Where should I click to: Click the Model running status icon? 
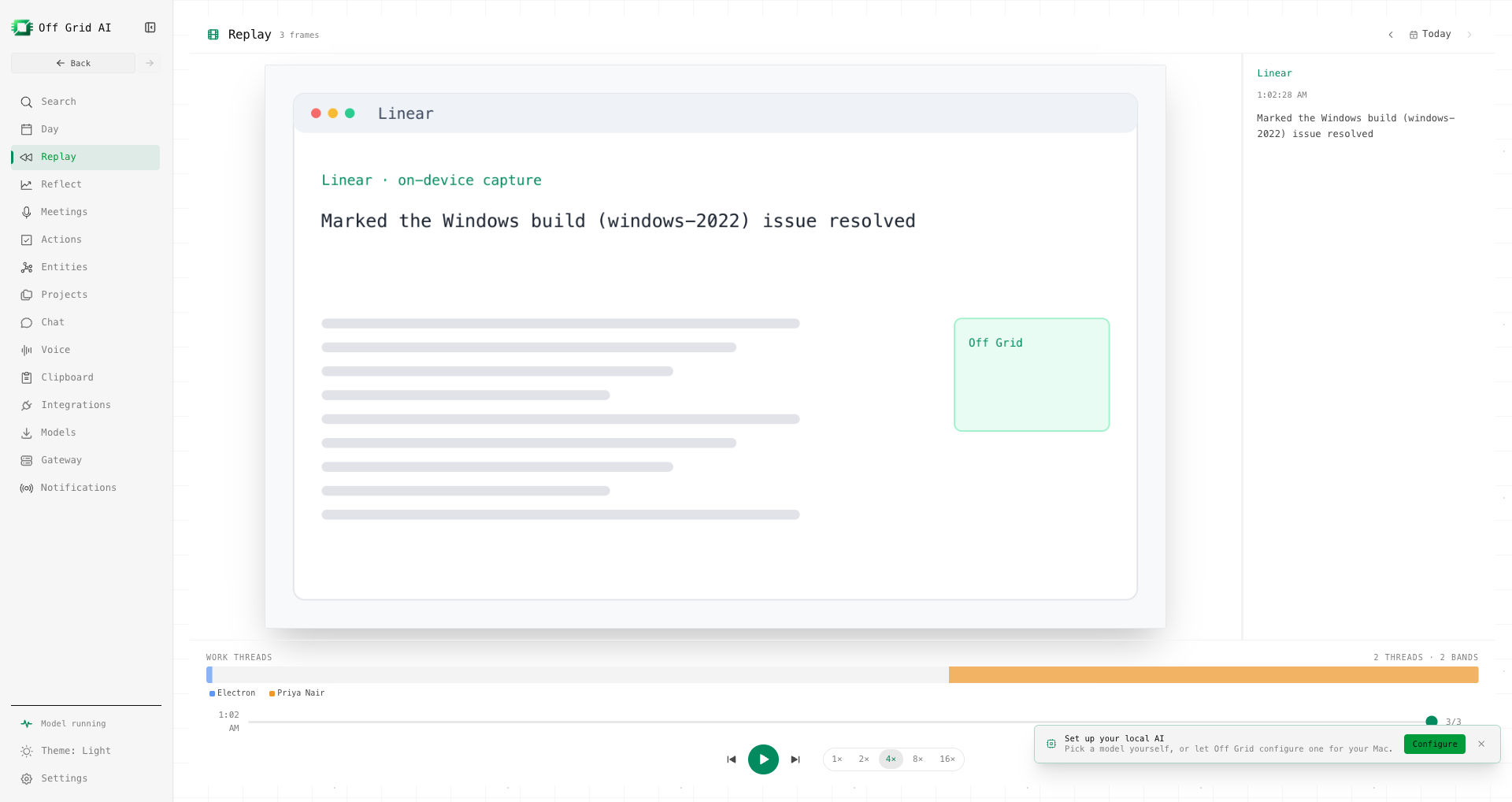[27, 724]
